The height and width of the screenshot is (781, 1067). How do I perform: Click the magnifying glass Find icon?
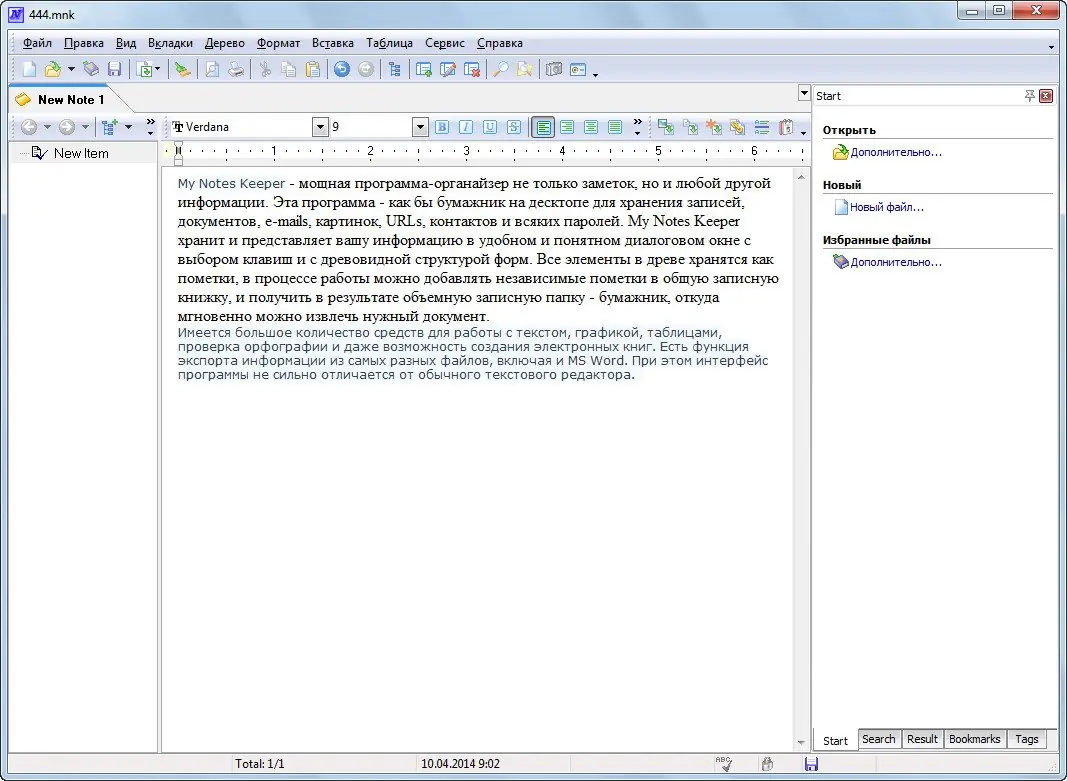click(x=501, y=69)
